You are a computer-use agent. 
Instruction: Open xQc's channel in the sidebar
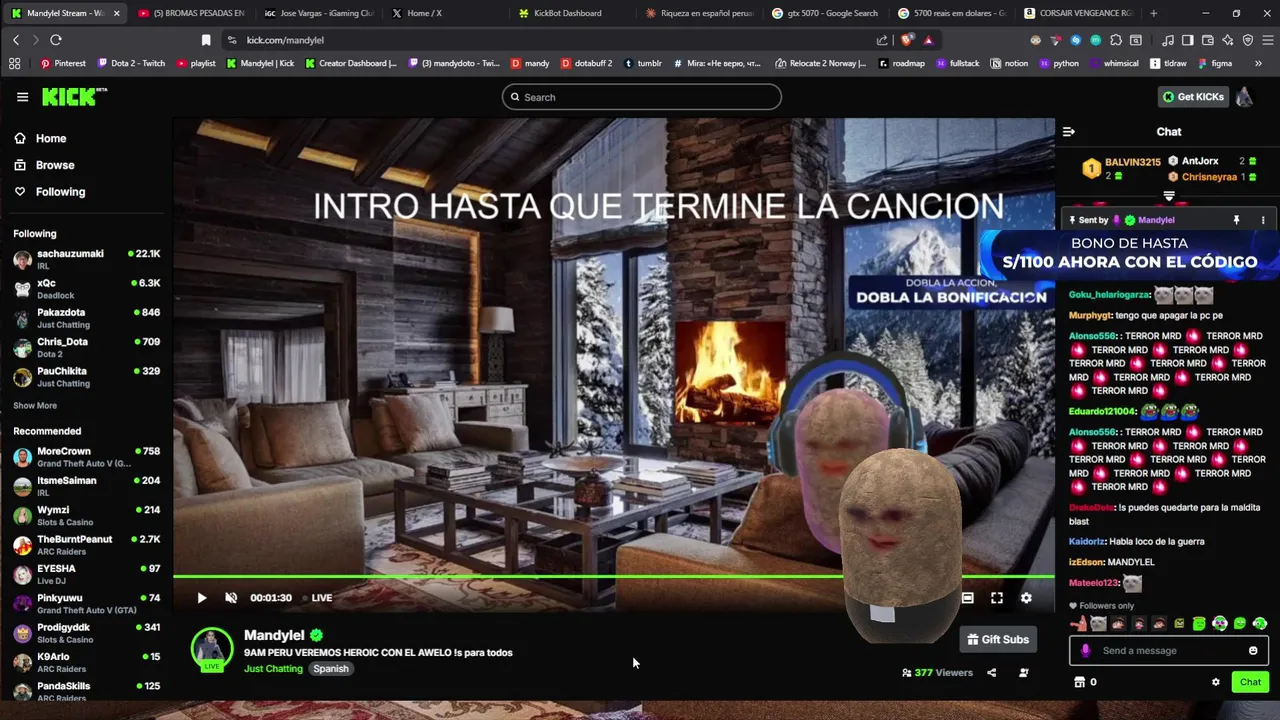coord(86,289)
